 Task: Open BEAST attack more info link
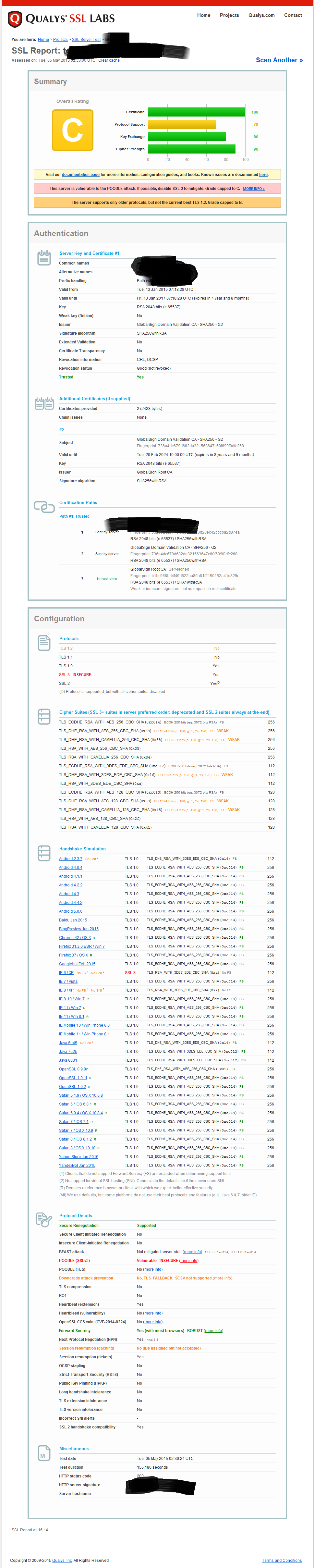coord(192,1252)
